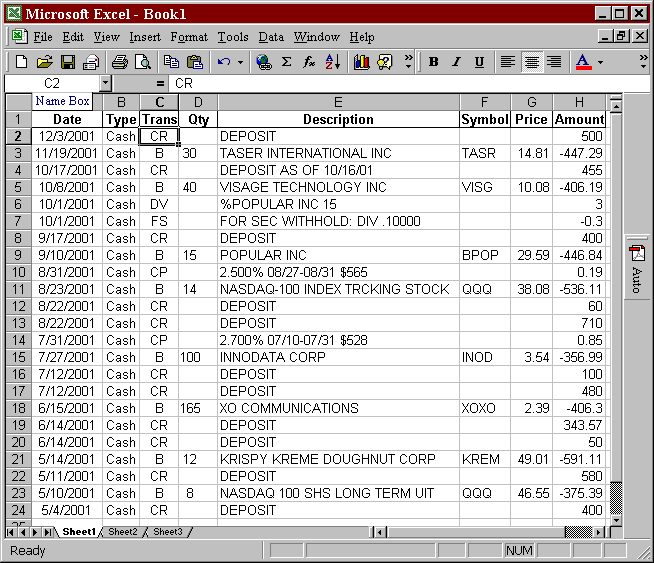
Task: Open Print Preview icon
Action: click(x=143, y=62)
